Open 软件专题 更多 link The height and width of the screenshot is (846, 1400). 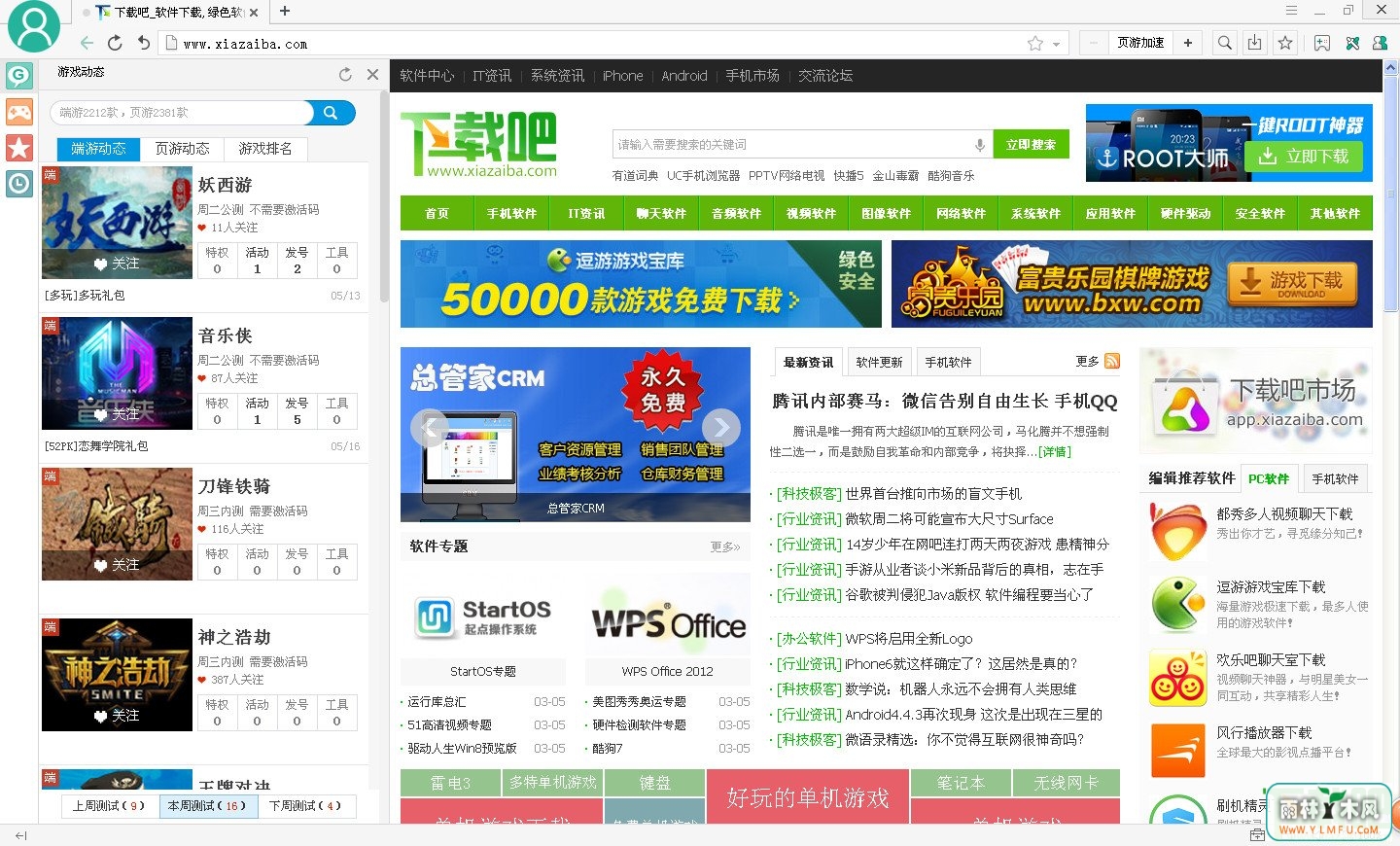[x=725, y=547]
